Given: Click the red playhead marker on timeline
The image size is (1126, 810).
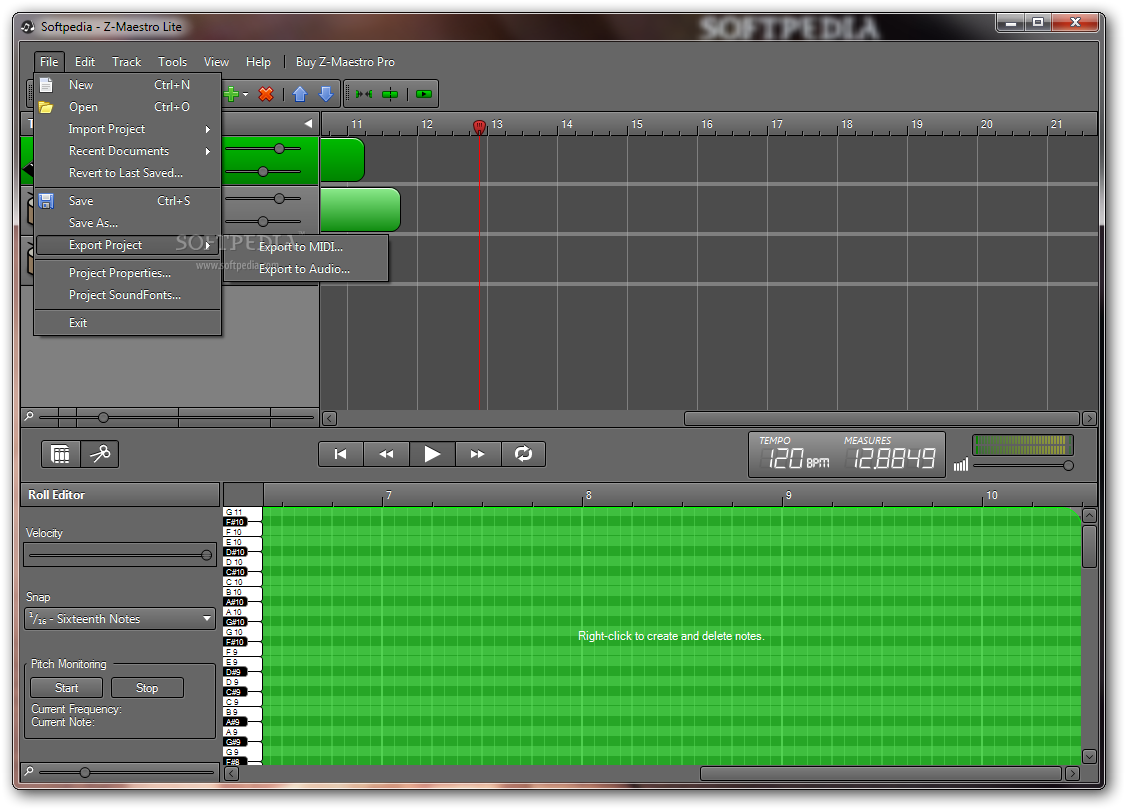Looking at the screenshot, I should pos(480,127).
